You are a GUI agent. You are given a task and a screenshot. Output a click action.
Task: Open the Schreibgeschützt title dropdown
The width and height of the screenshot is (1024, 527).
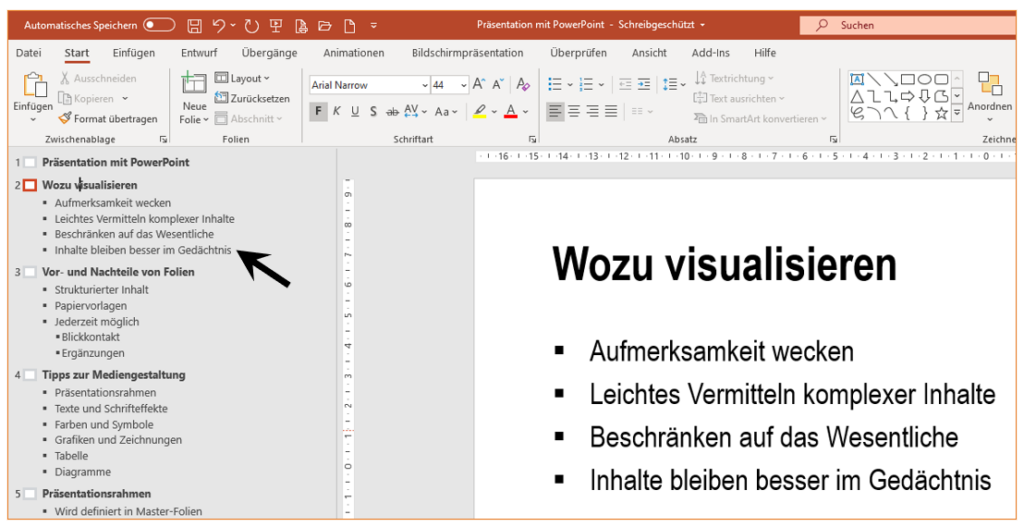(x=702, y=25)
